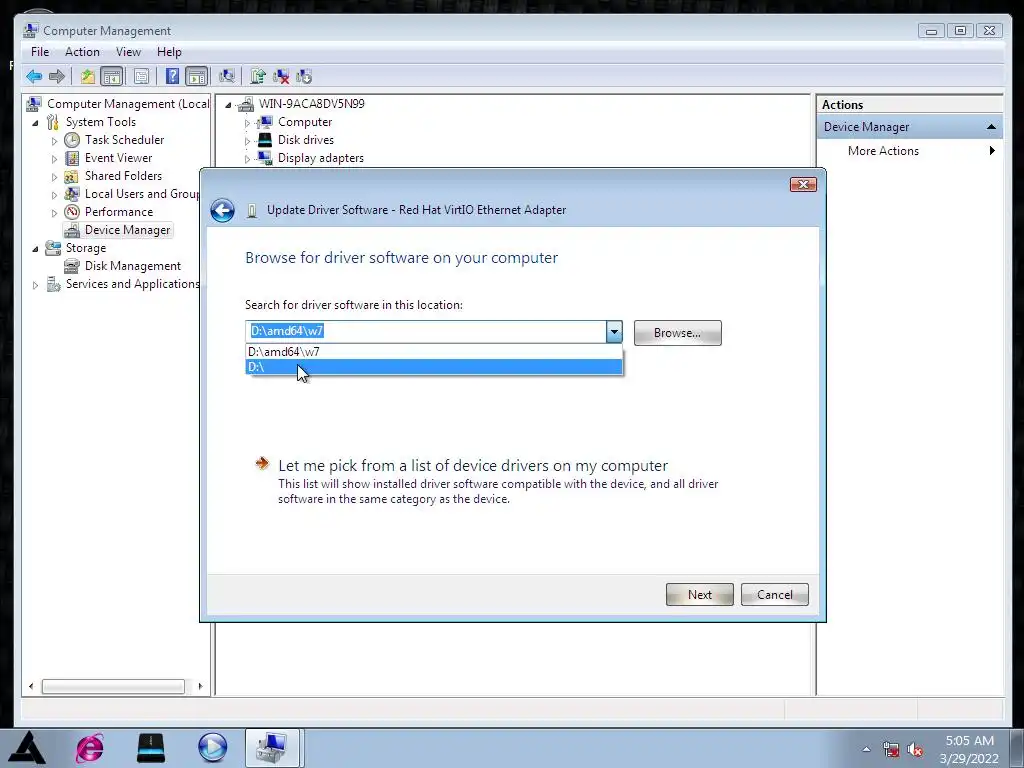The height and width of the screenshot is (768, 1024).
Task: Open the View menu
Action: pyautogui.click(x=128, y=52)
